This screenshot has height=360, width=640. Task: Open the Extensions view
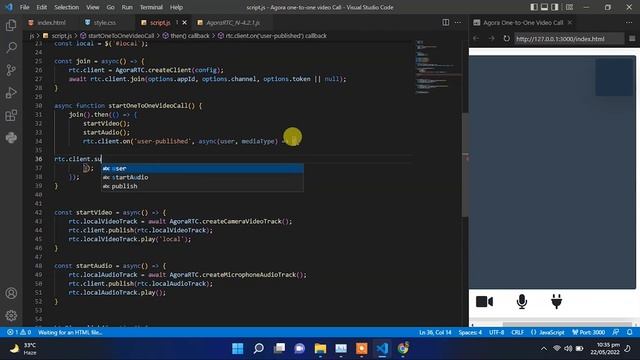tap(11, 115)
